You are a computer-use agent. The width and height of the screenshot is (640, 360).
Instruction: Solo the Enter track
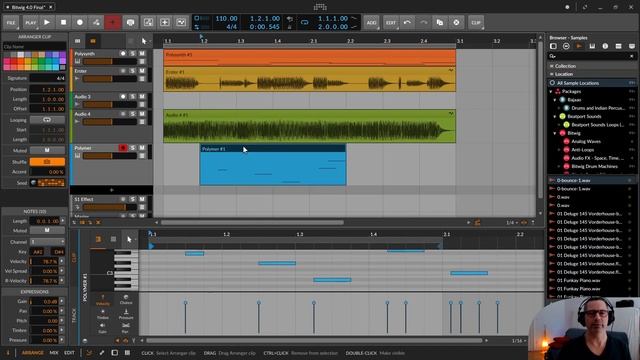pos(133,71)
